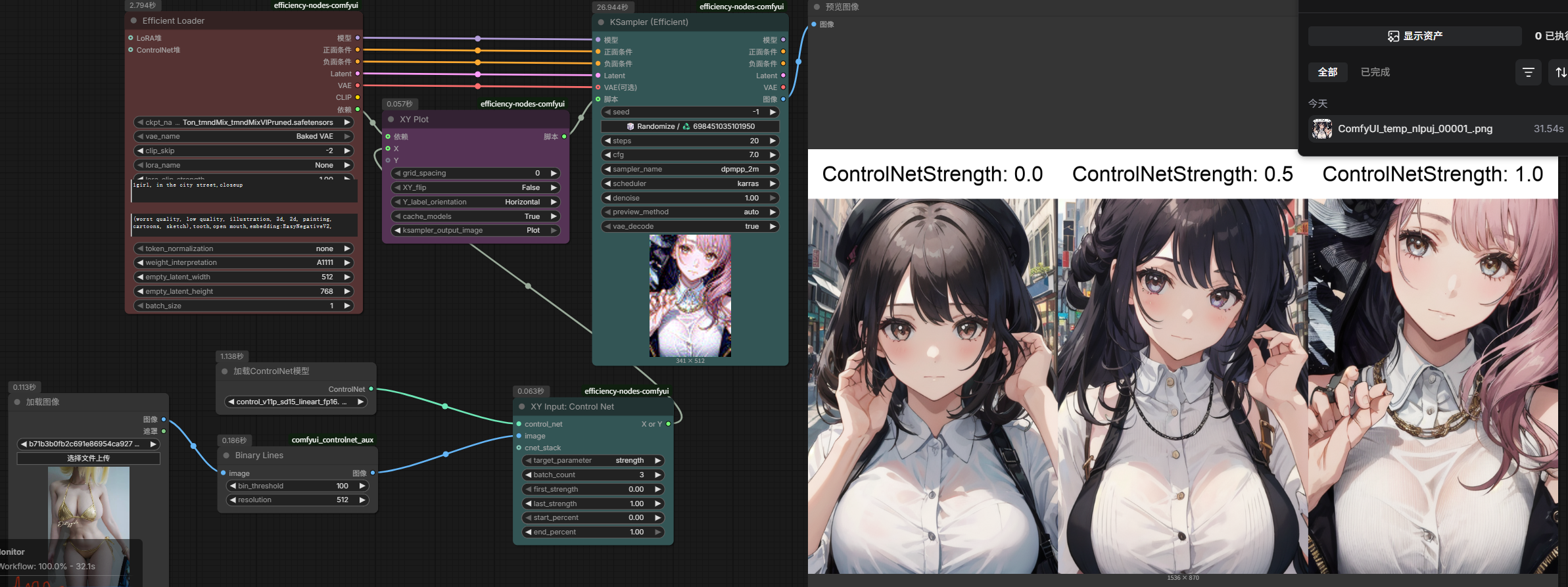Click the Y input socket on XY Plot
Viewport: 1568px width, 587px height.
[x=388, y=160]
